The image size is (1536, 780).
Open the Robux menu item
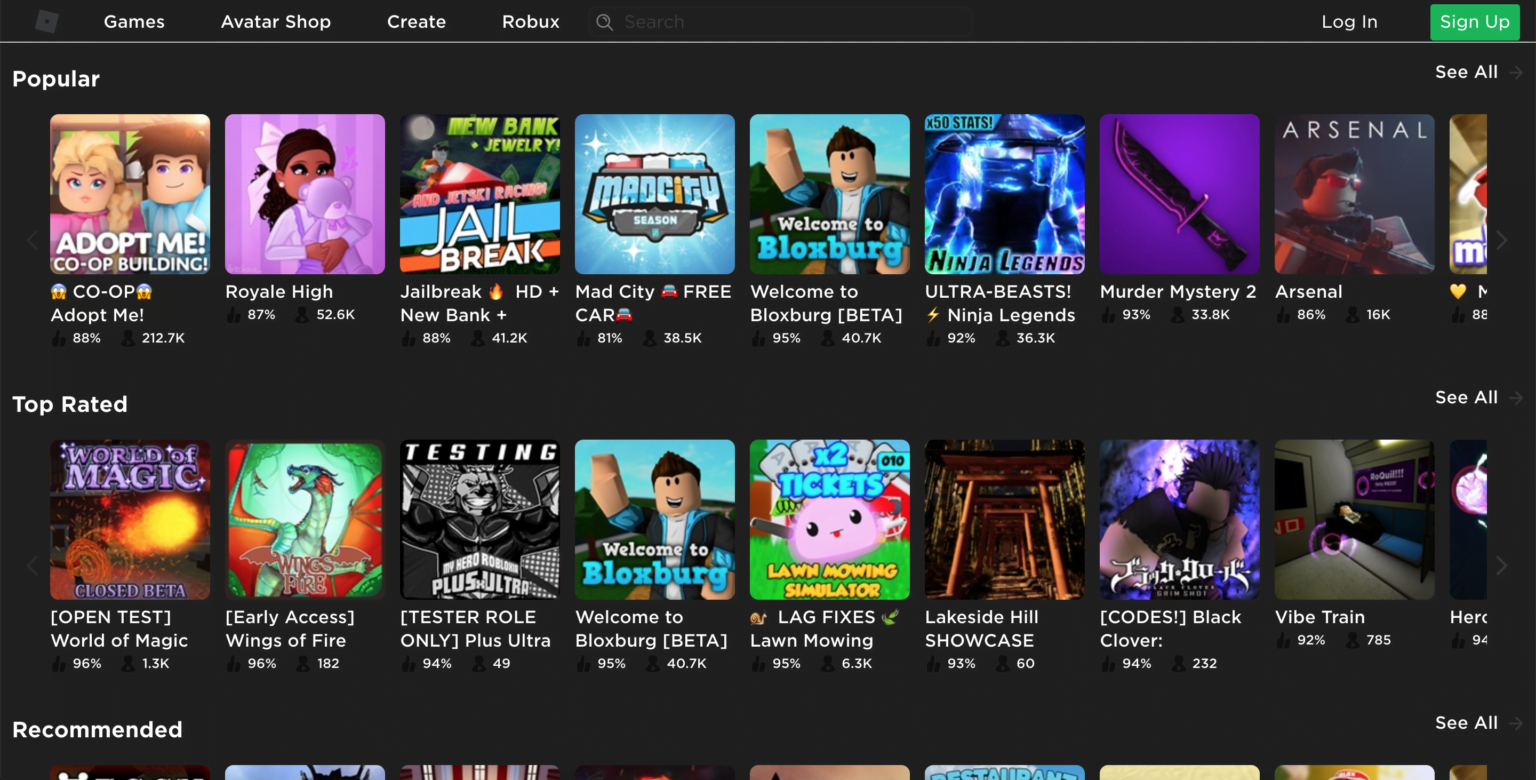pyautogui.click(x=530, y=22)
